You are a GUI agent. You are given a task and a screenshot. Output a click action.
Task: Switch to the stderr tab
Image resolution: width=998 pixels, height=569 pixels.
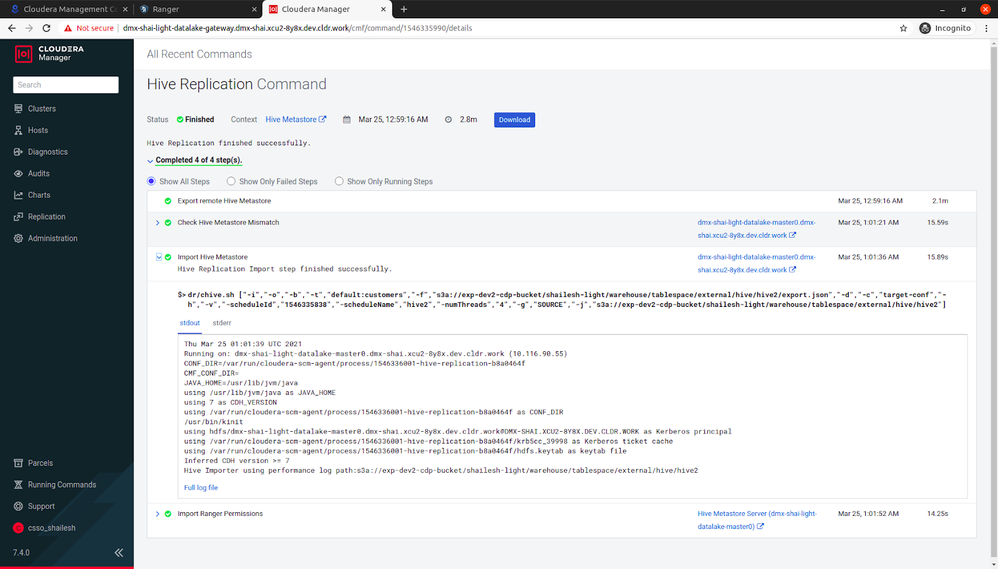click(x=221, y=323)
